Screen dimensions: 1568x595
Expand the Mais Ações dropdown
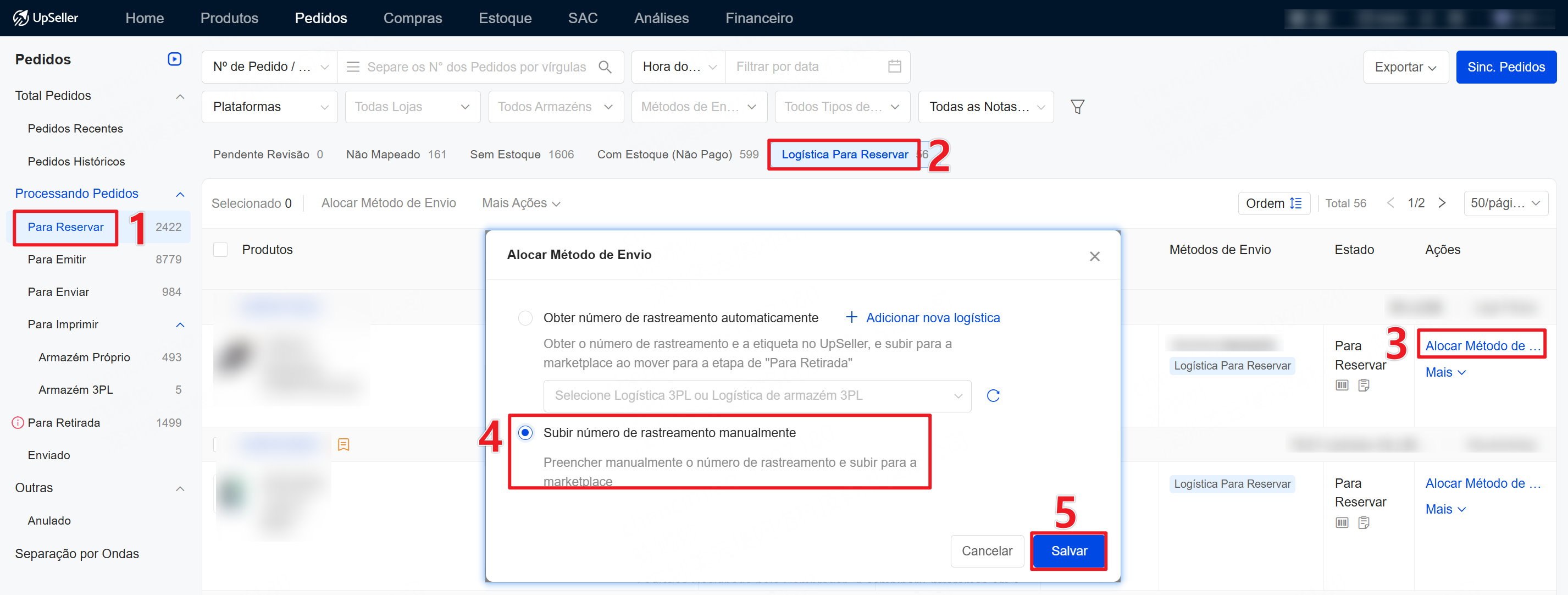[x=520, y=203]
